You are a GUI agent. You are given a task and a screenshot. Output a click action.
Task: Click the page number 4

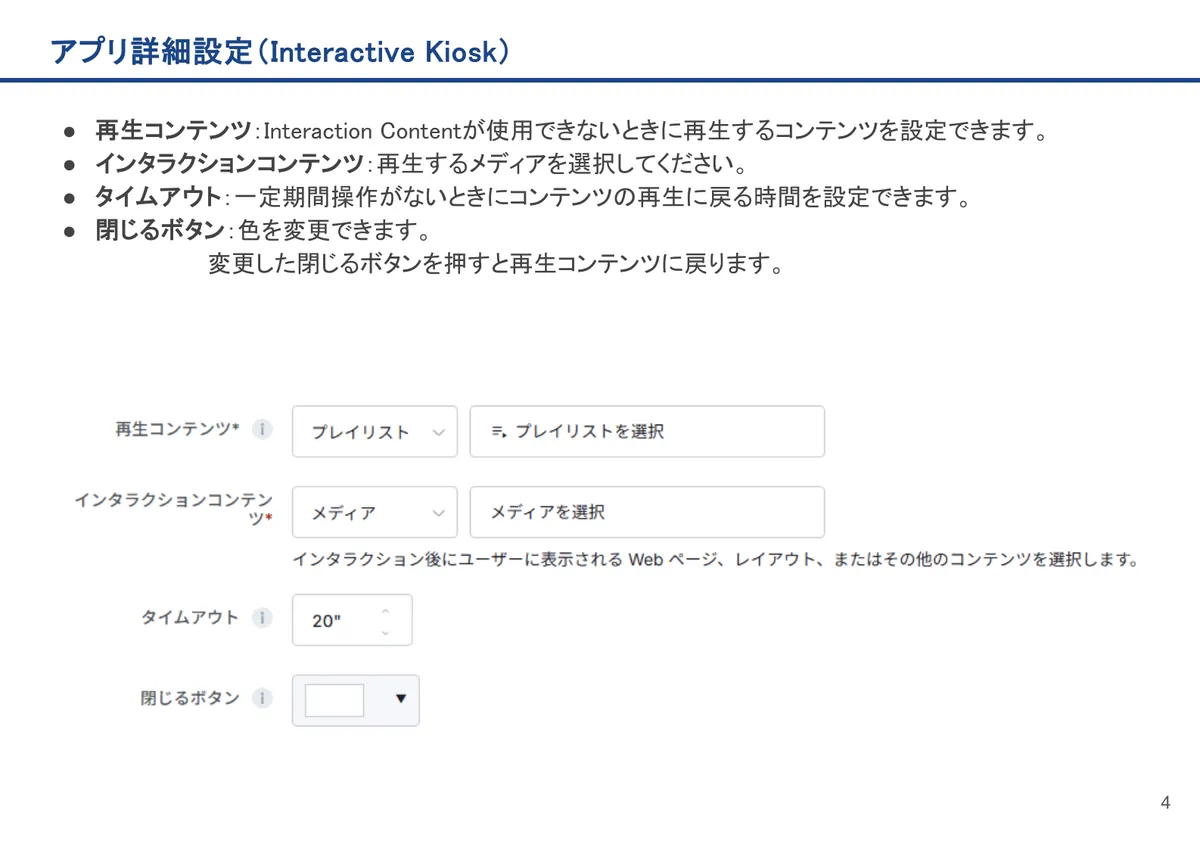point(1165,802)
